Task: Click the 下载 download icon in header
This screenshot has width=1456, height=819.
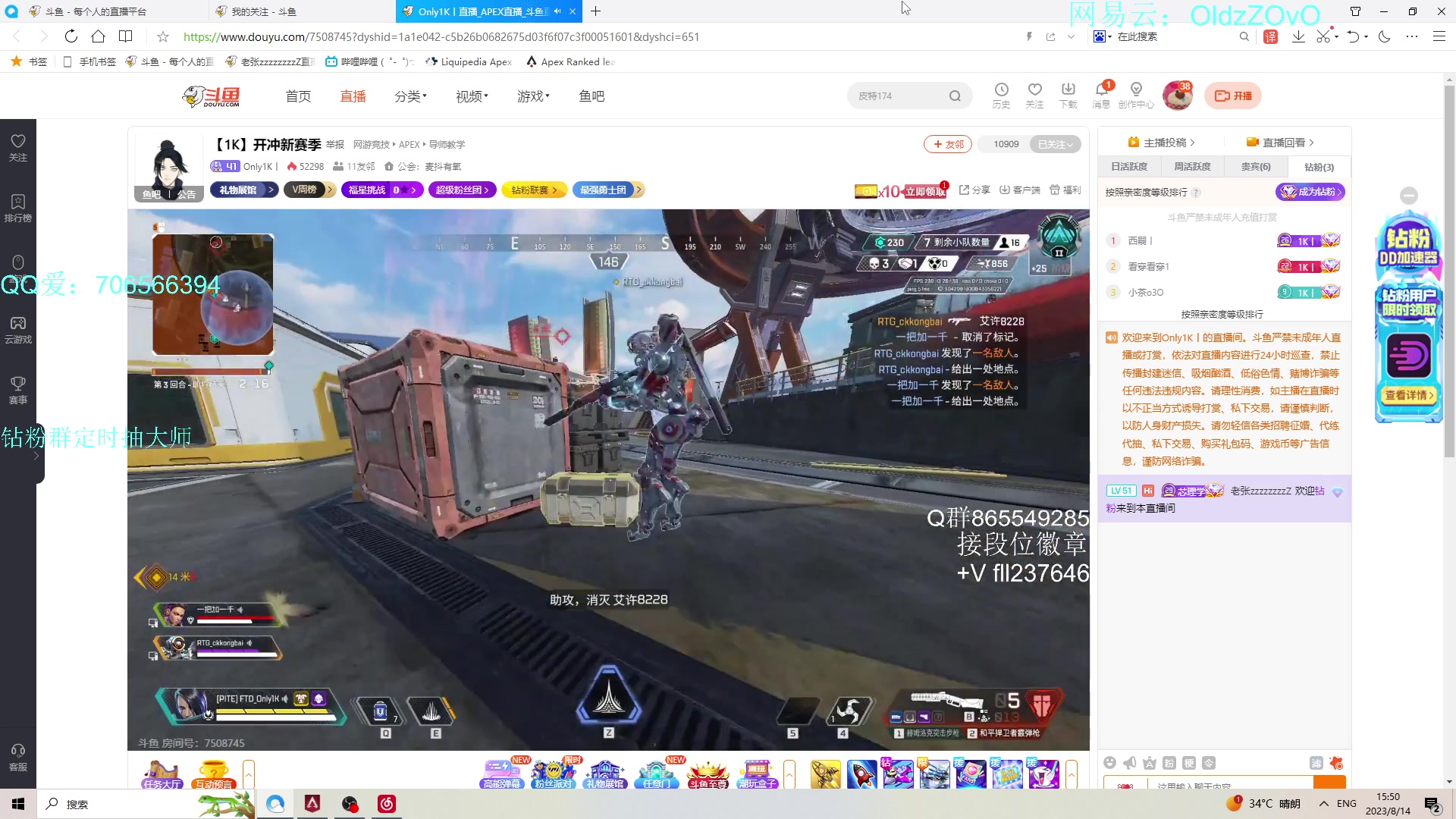Action: point(1068,96)
